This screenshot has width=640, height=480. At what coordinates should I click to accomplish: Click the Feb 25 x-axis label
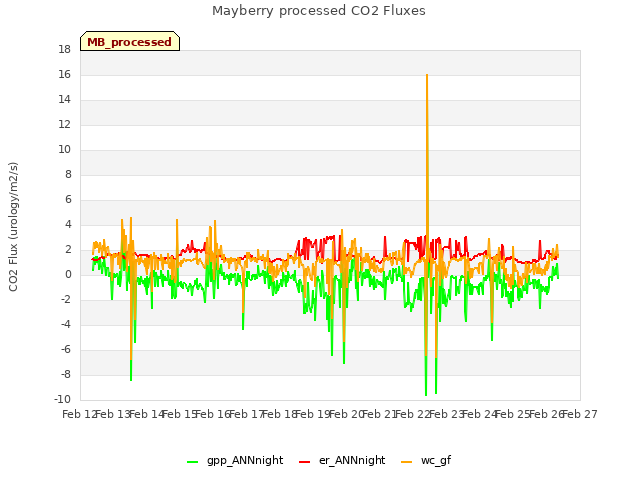tap(513, 415)
